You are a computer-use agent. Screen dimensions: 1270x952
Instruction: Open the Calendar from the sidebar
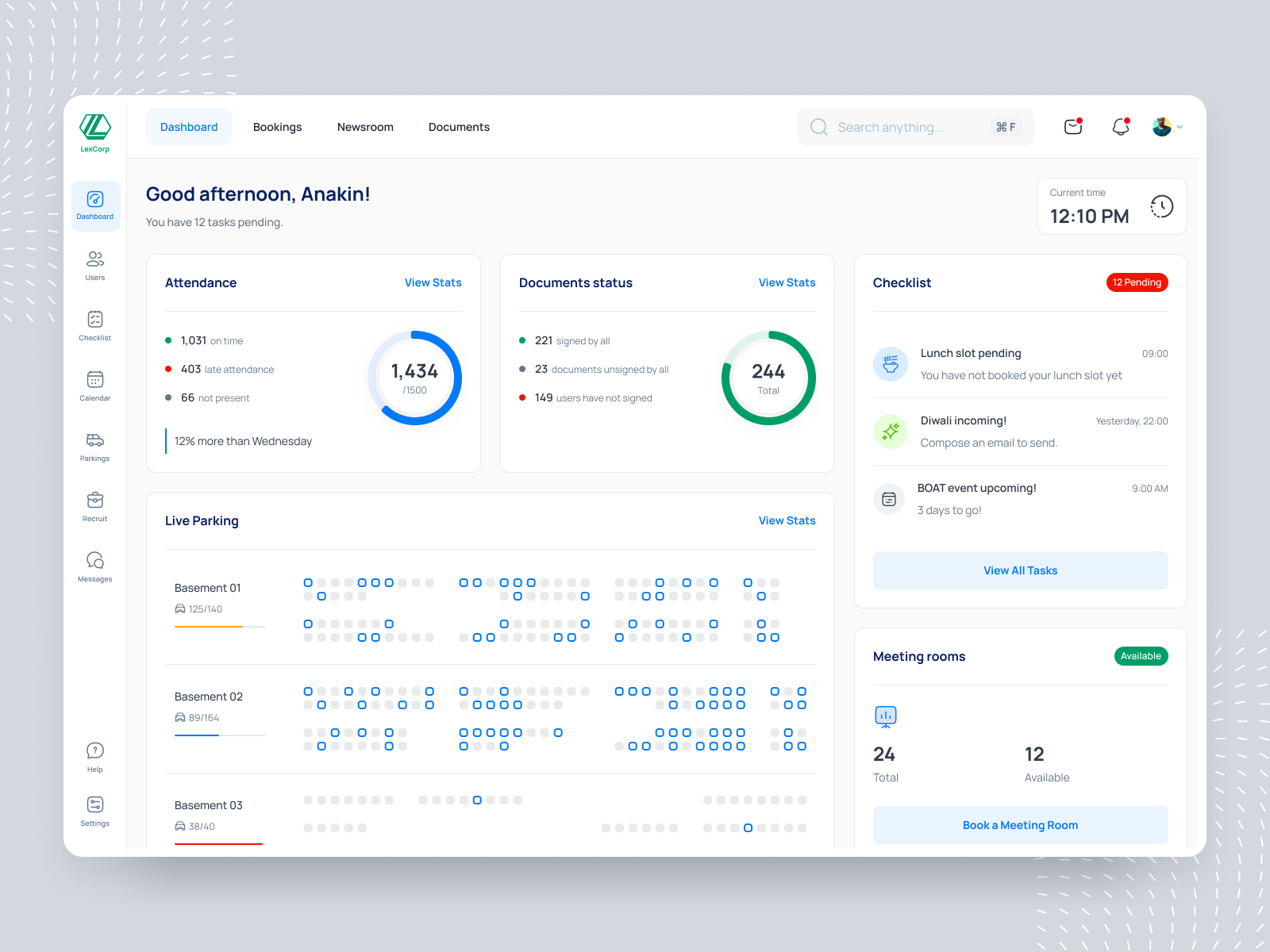pyautogui.click(x=94, y=386)
